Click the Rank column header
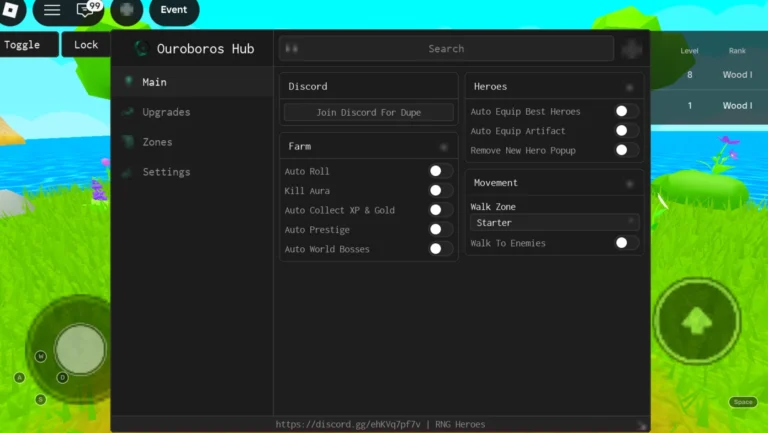Image resolution: width=768 pixels, height=433 pixels. point(737,50)
